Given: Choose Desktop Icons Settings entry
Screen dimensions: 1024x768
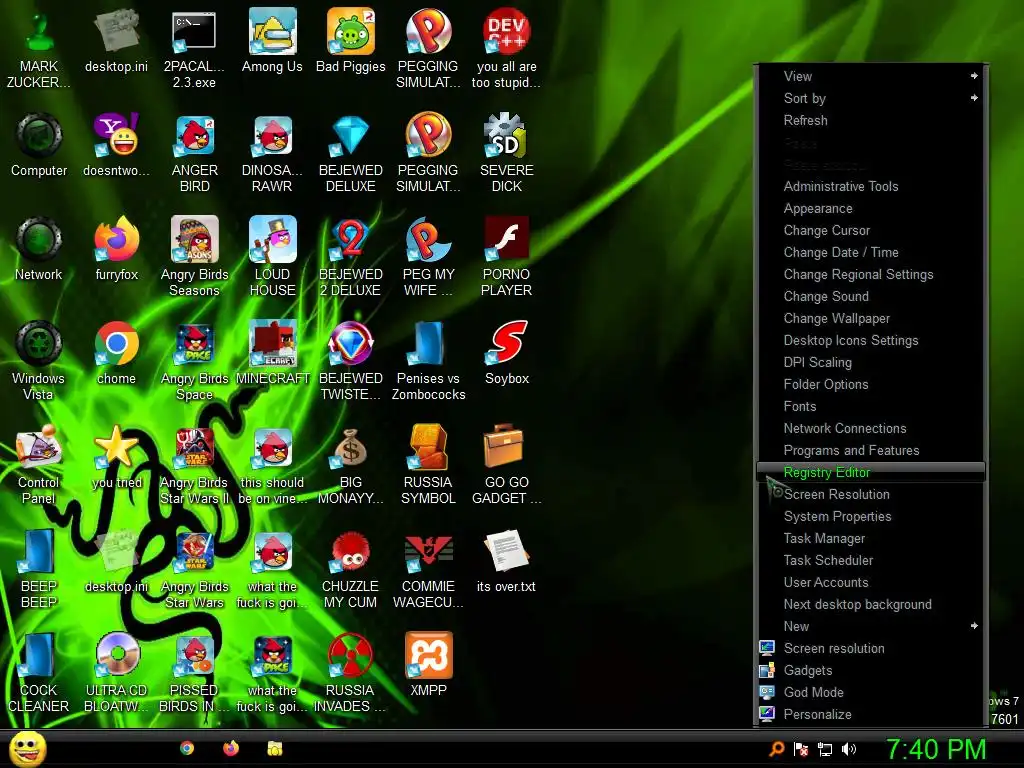Looking at the screenshot, I should pyautogui.click(x=871, y=341).
